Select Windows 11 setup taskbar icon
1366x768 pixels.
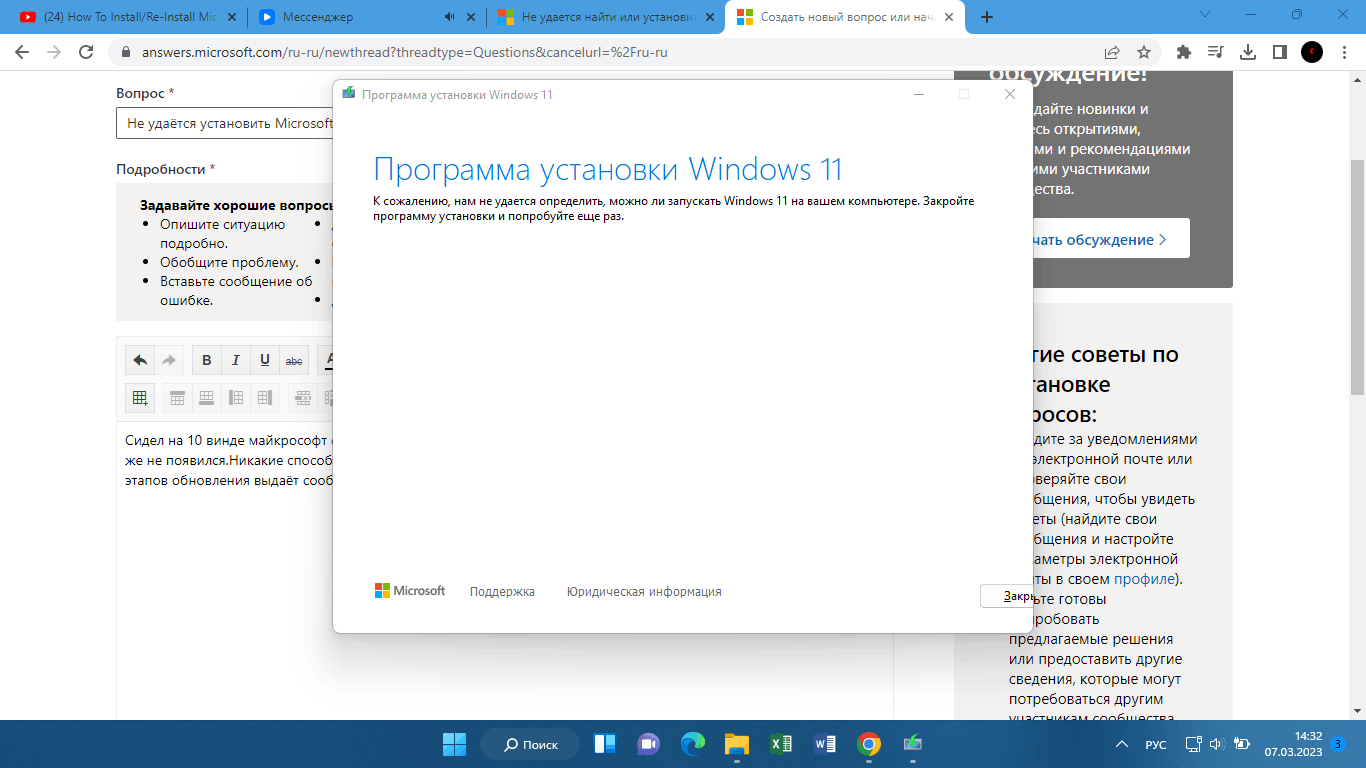[913, 744]
